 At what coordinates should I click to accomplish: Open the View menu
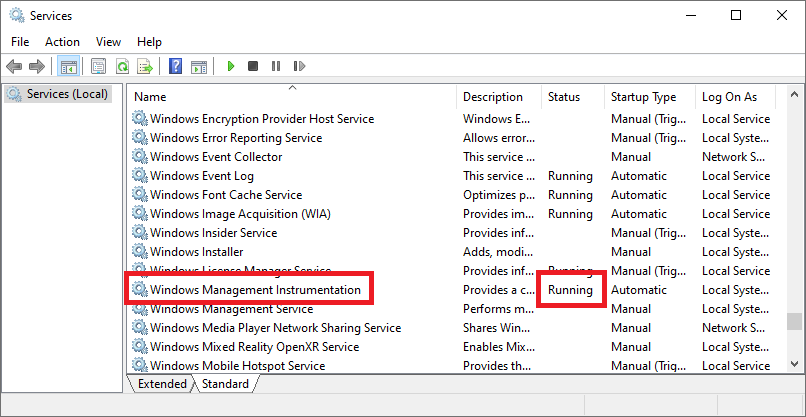tap(108, 42)
